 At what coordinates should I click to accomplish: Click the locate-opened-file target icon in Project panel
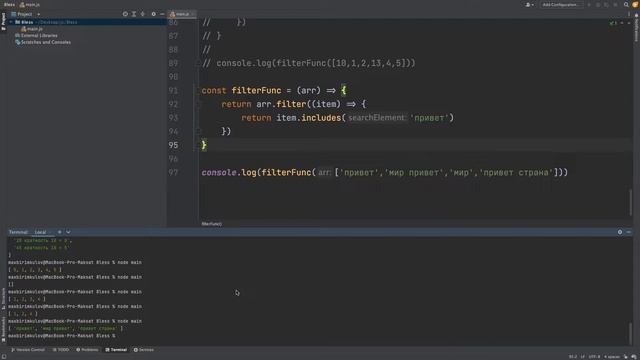click(125, 14)
